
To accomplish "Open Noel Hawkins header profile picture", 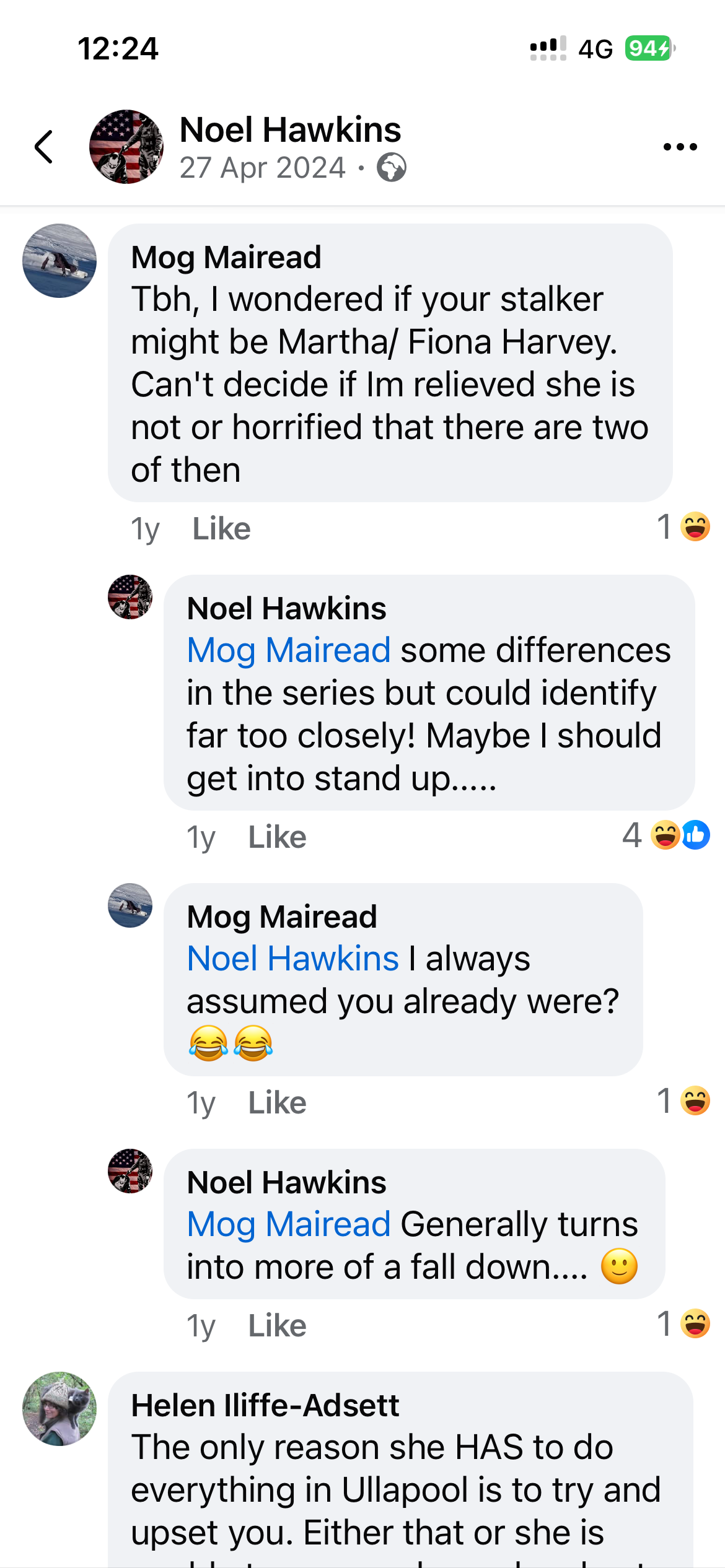I will point(126,147).
